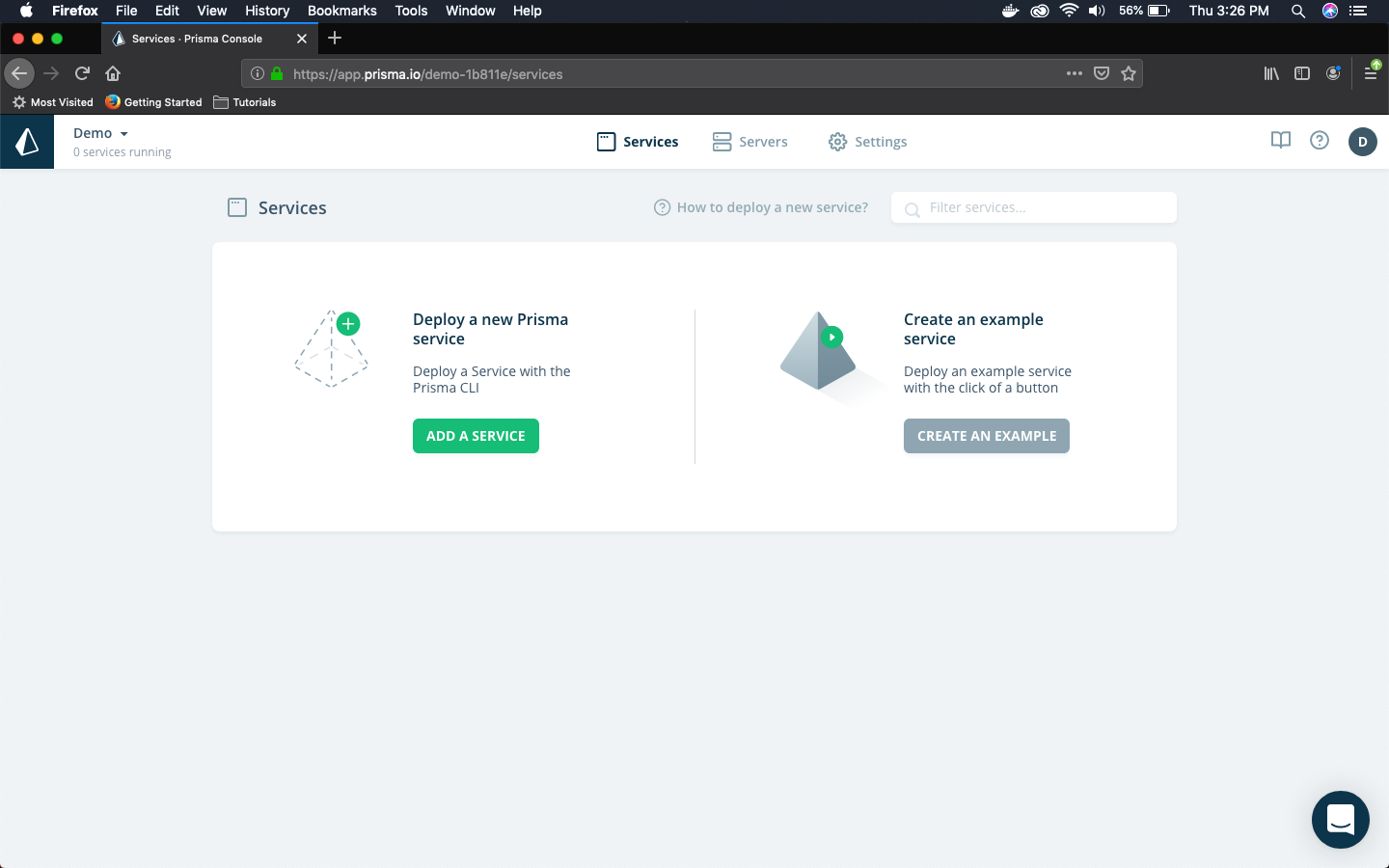This screenshot has width=1389, height=868.
Task: Open a new browser tab
Action: coord(335,38)
